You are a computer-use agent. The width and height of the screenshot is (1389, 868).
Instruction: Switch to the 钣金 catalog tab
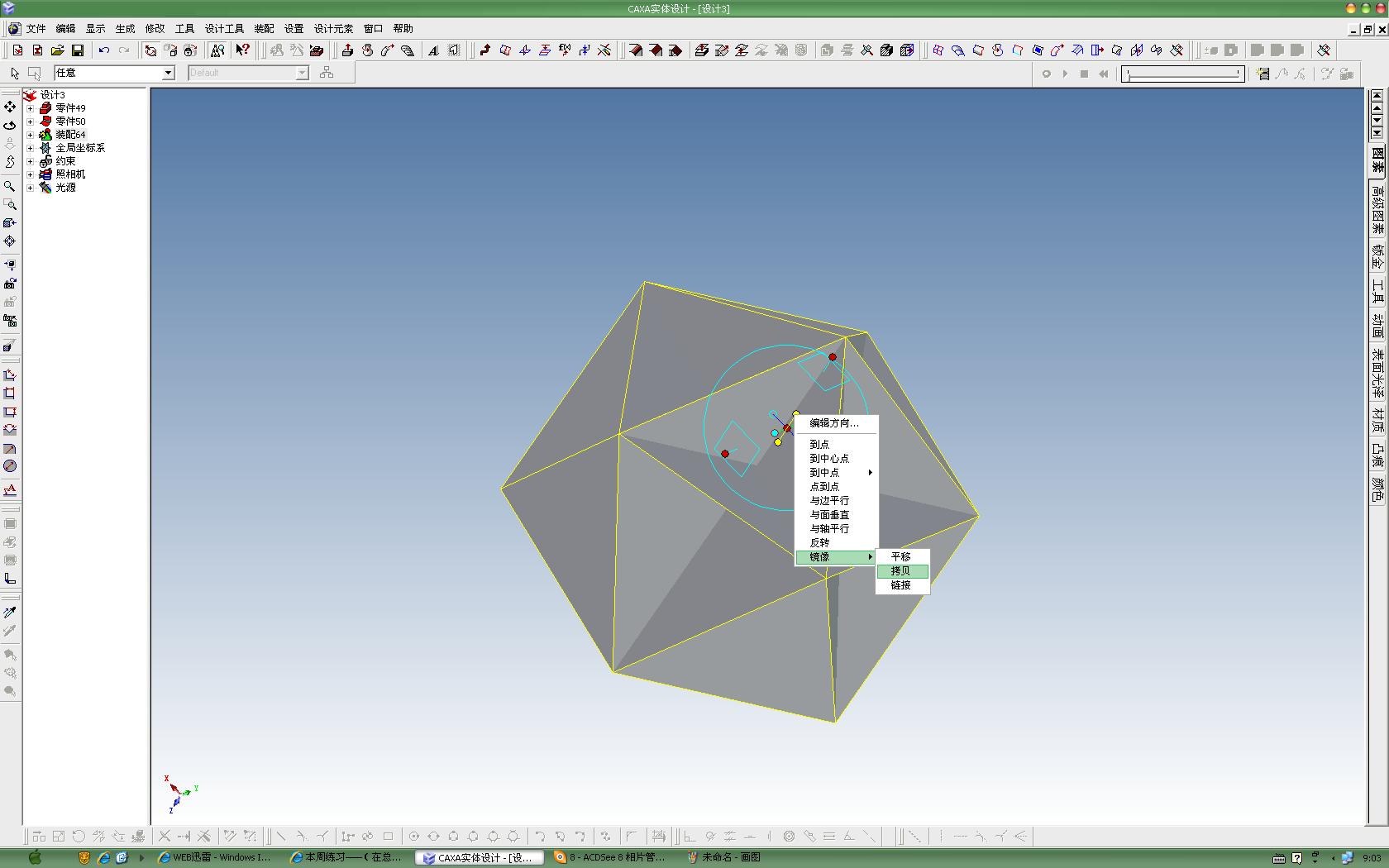point(1377,257)
